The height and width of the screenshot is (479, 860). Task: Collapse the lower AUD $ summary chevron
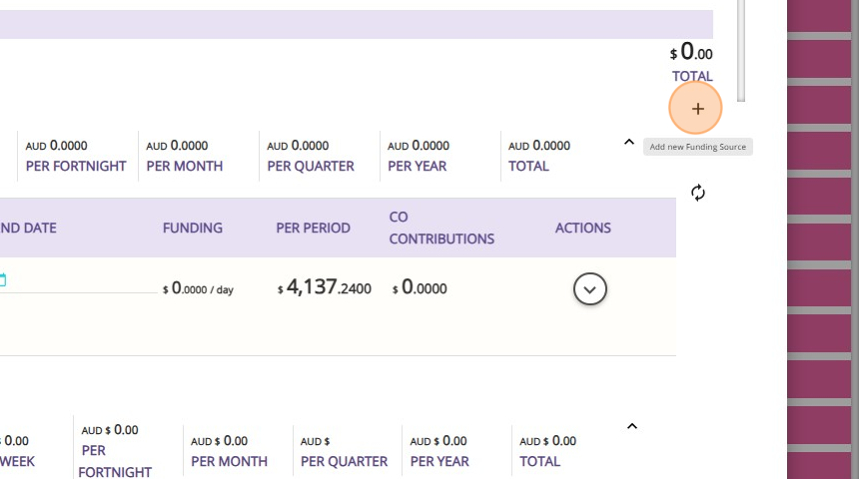click(x=632, y=427)
